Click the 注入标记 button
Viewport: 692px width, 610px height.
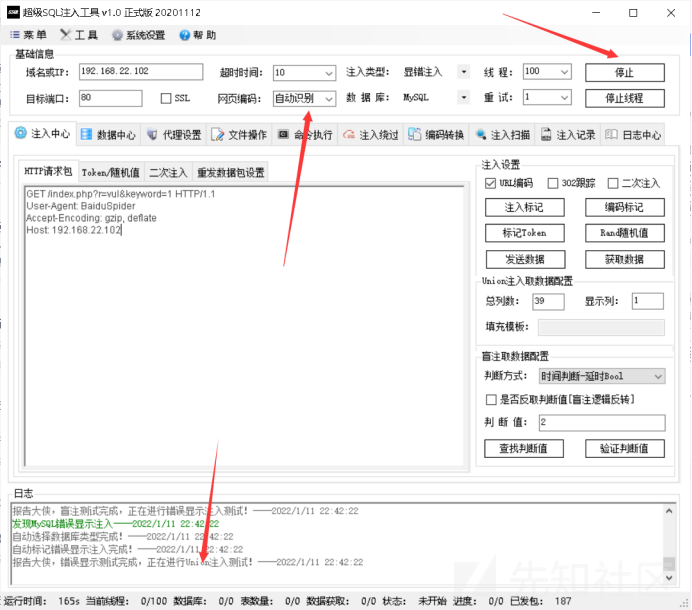(x=524, y=207)
